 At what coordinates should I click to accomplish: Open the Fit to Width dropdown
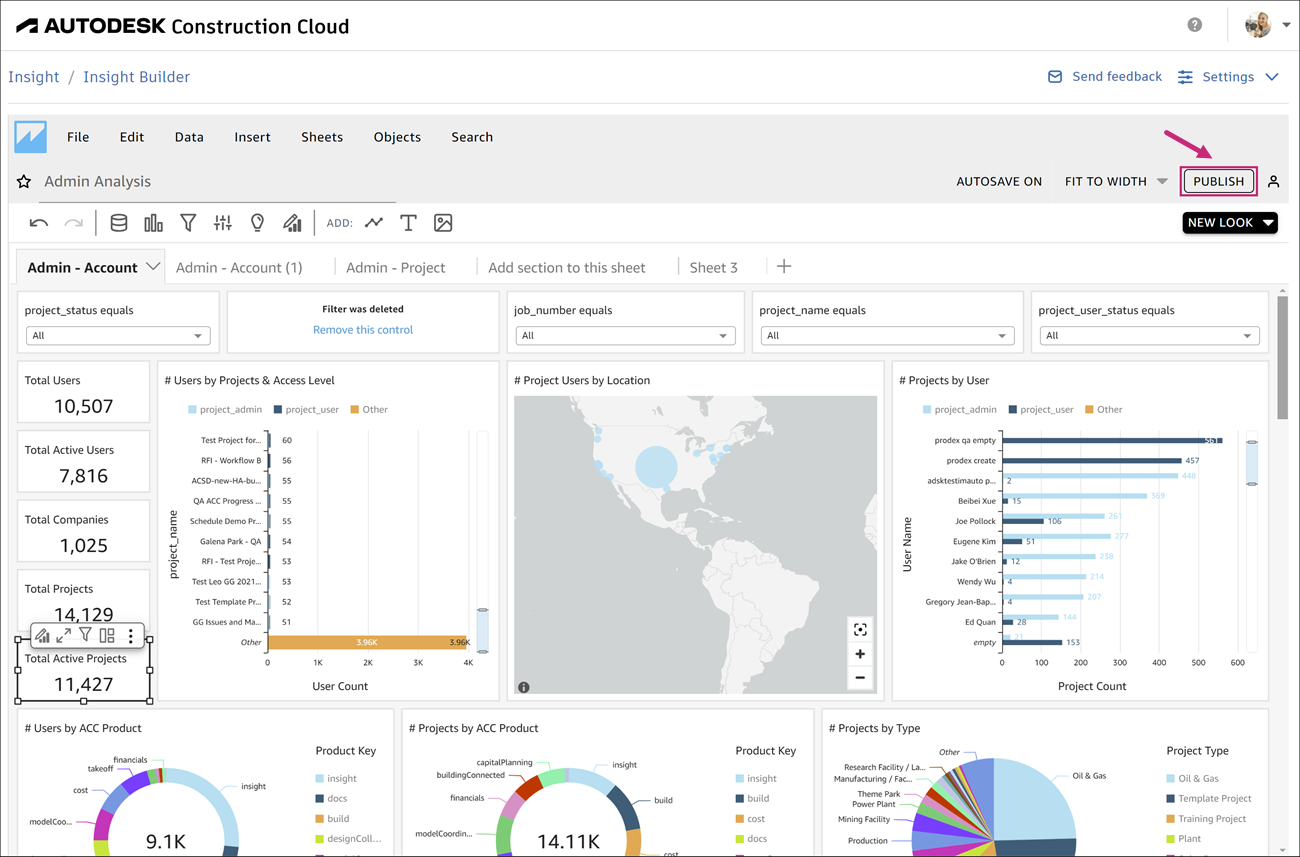1116,181
